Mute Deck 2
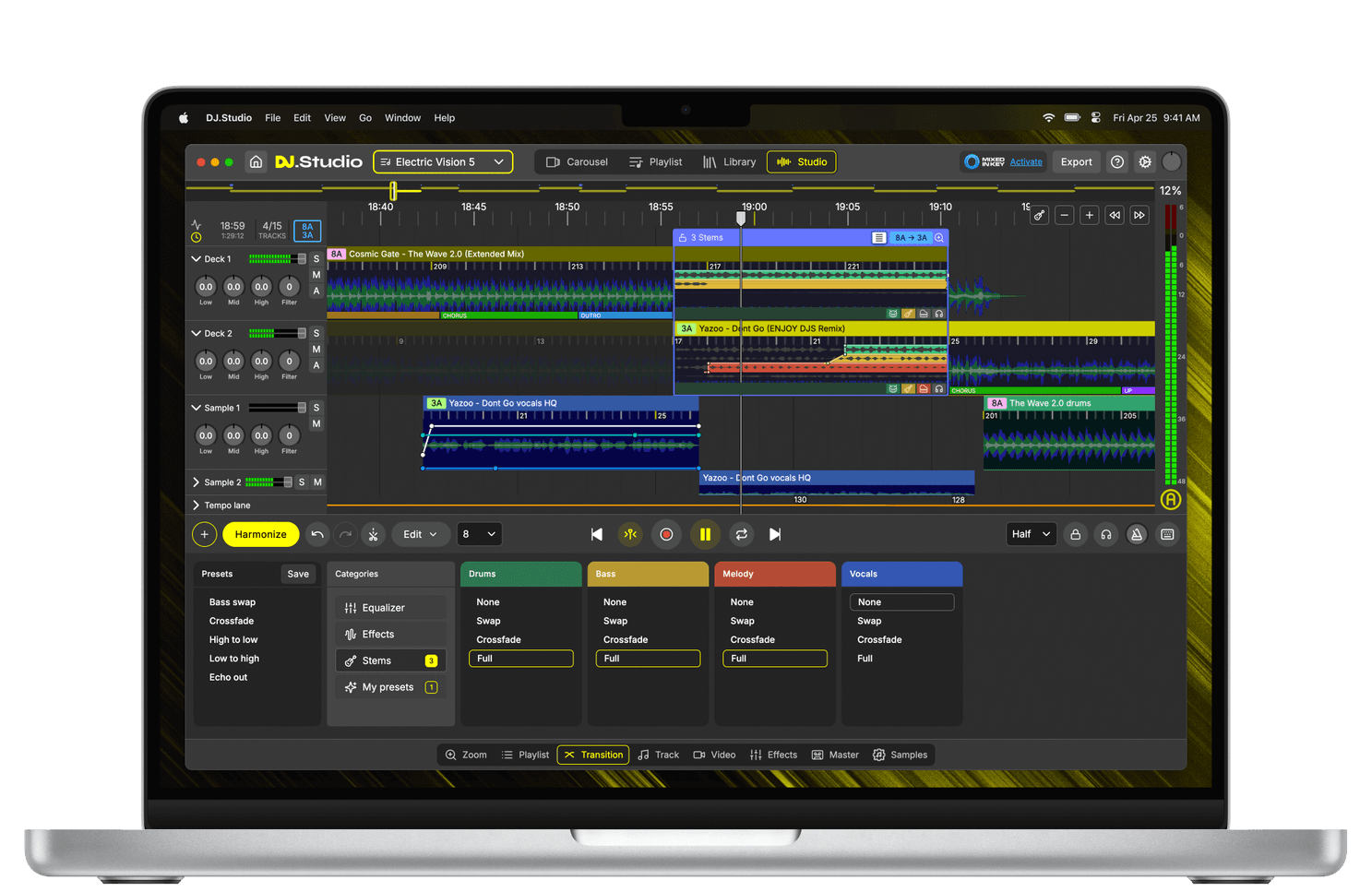This screenshot has height=892, width=1372. [x=316, y=350]
